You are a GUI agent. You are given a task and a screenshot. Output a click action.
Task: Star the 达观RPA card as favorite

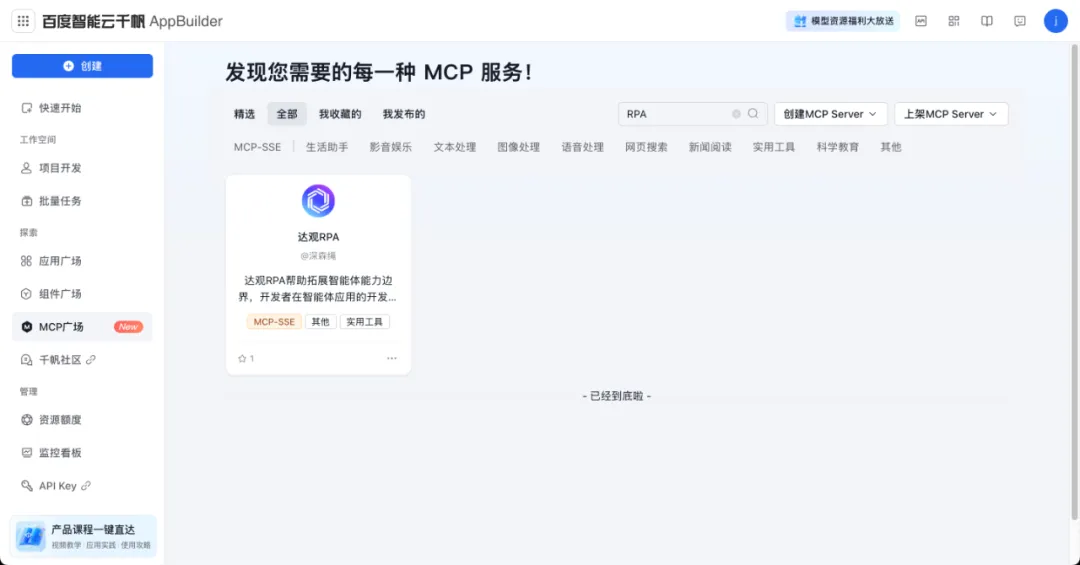point(242,358)
